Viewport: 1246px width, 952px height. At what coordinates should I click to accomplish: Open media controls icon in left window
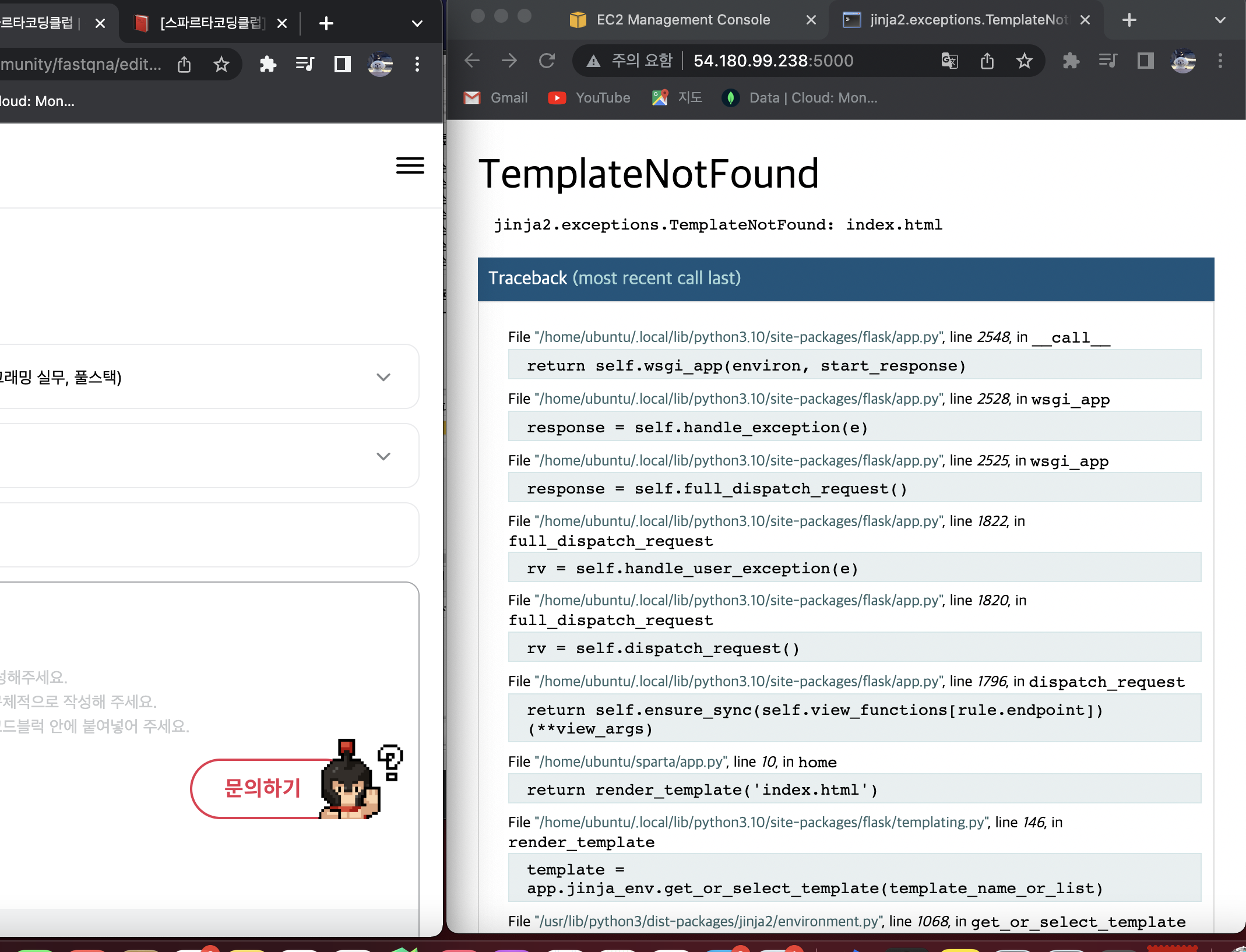coord(305,64)
